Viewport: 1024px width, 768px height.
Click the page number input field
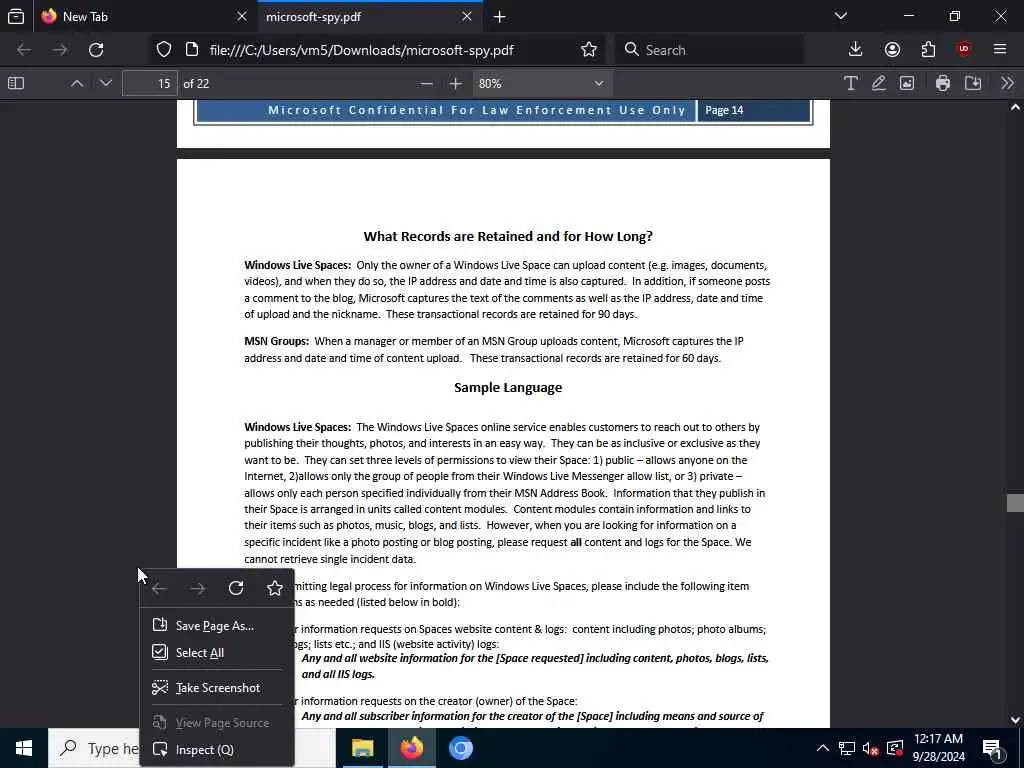tap(150, 84)
